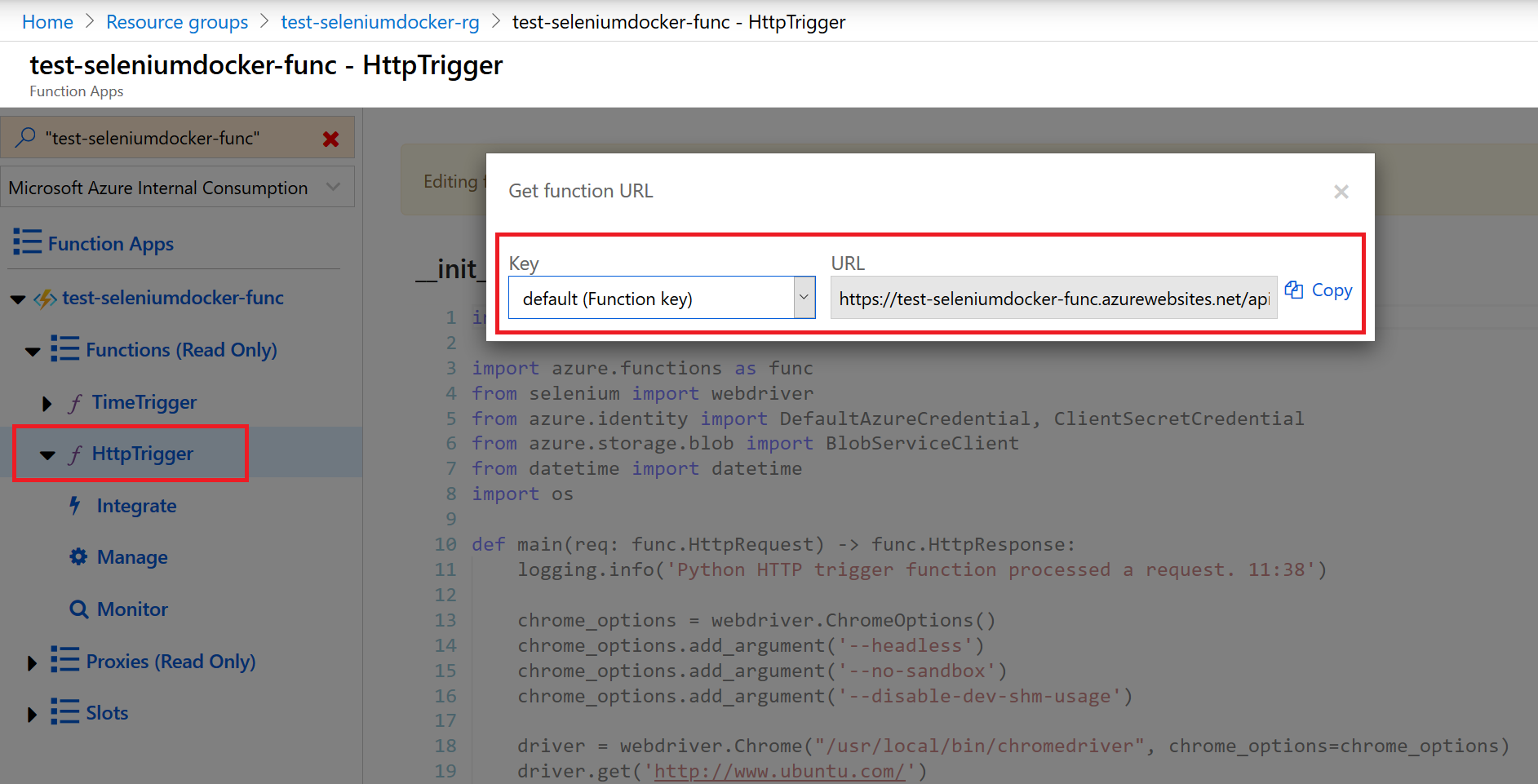Select the test-seleniumdocker-func app in tree
Image resolution: width=1538 pixels, height=784 pixels.
tap(173, 298)
